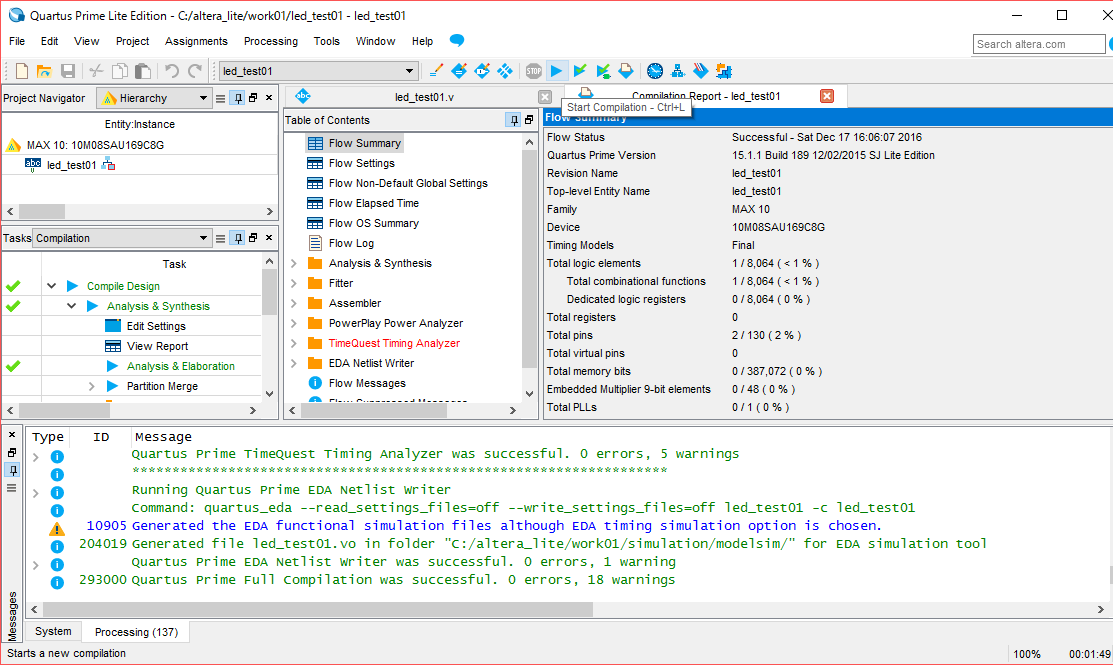Click the Save icon in toolbar
The image size is (1113, 665).
click(68, 71)
